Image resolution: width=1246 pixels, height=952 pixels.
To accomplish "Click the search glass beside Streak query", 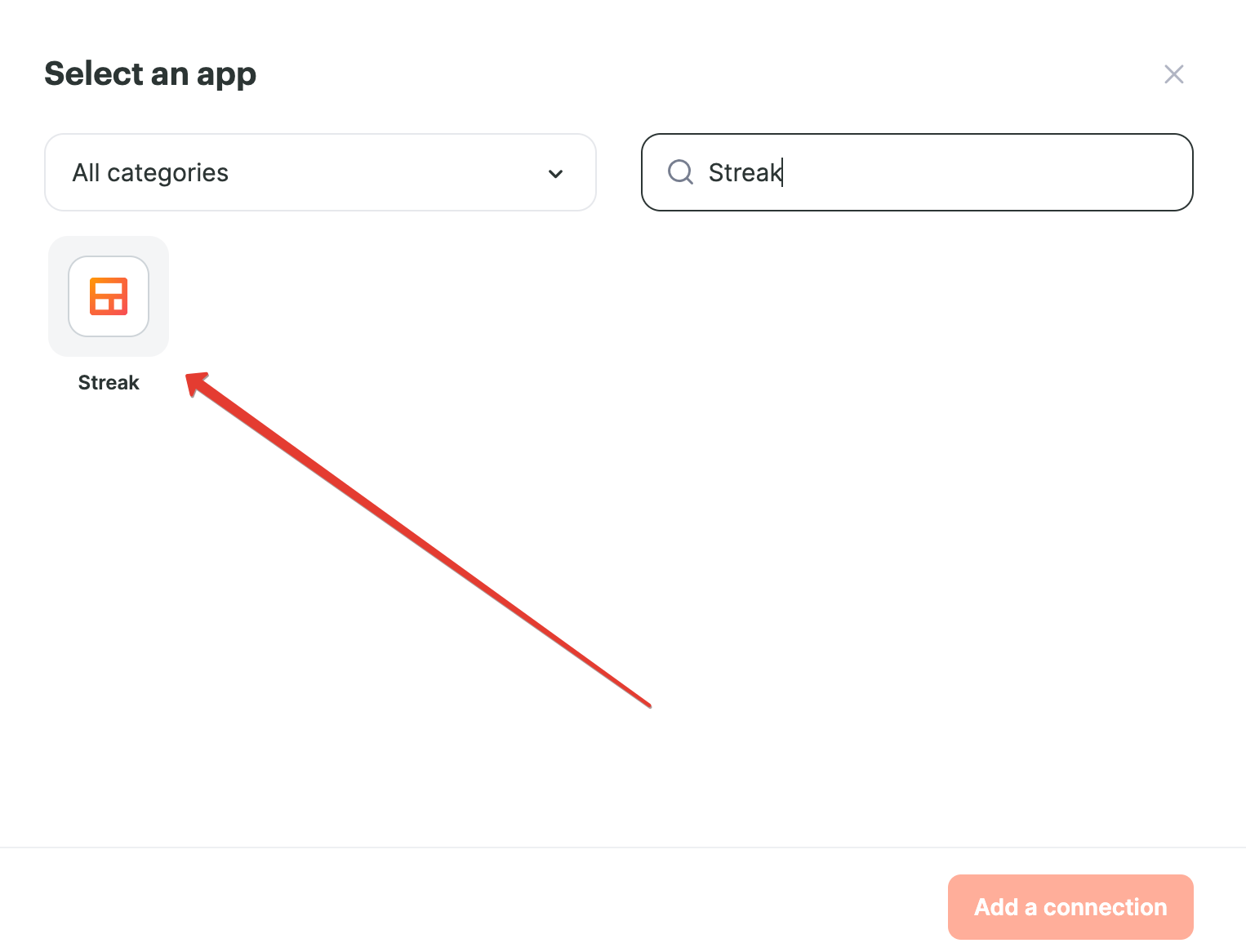I will click(x=680, y=172).
